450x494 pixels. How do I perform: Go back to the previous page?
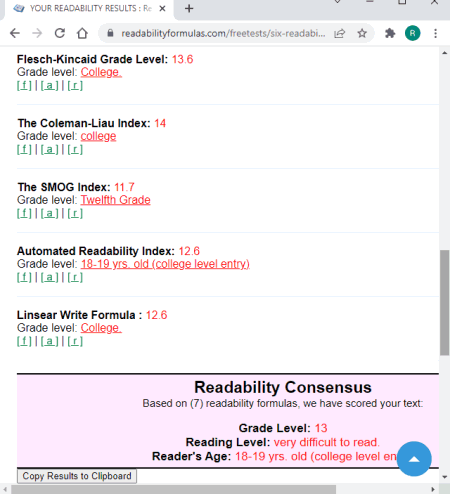(x=15, y=33)
